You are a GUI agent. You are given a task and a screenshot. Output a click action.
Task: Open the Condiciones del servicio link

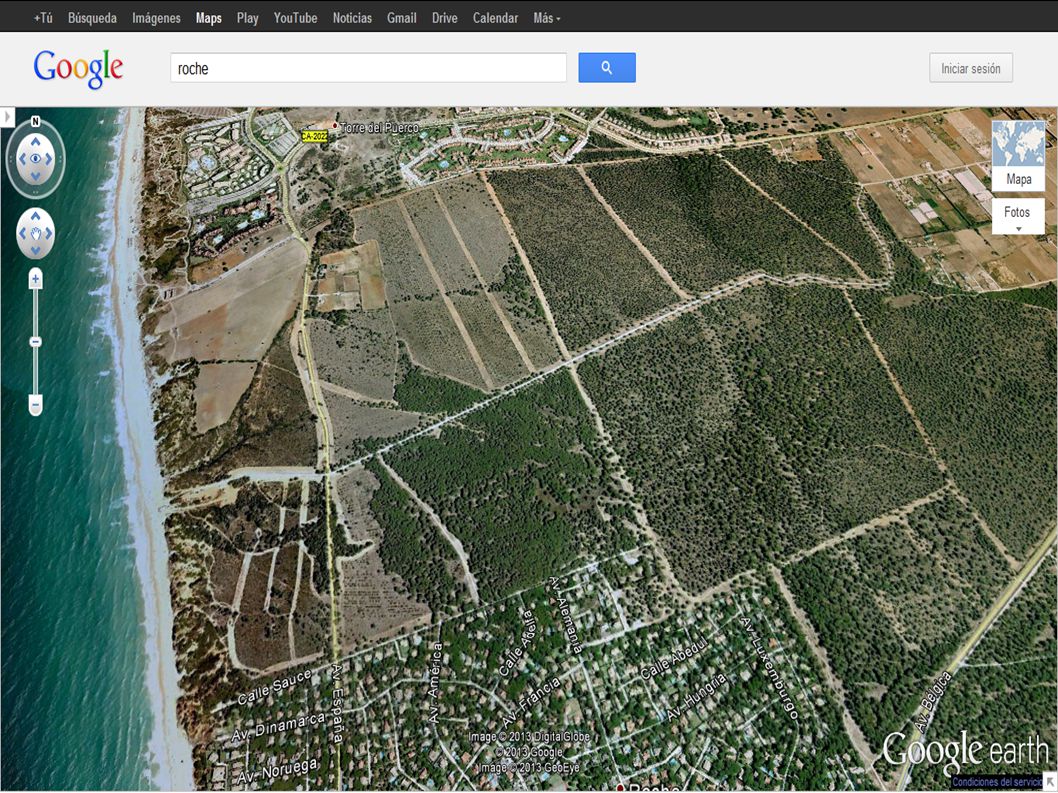997,782
